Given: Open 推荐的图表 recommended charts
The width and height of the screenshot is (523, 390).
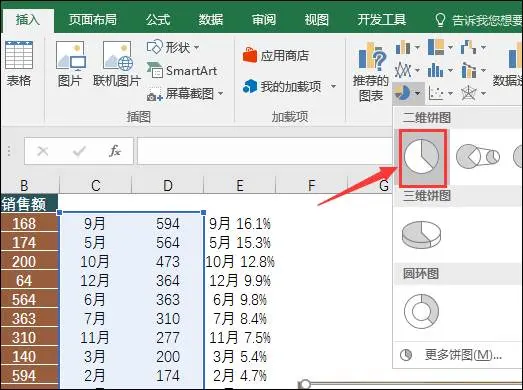Looking at the screenshot, I should (371, 72).
